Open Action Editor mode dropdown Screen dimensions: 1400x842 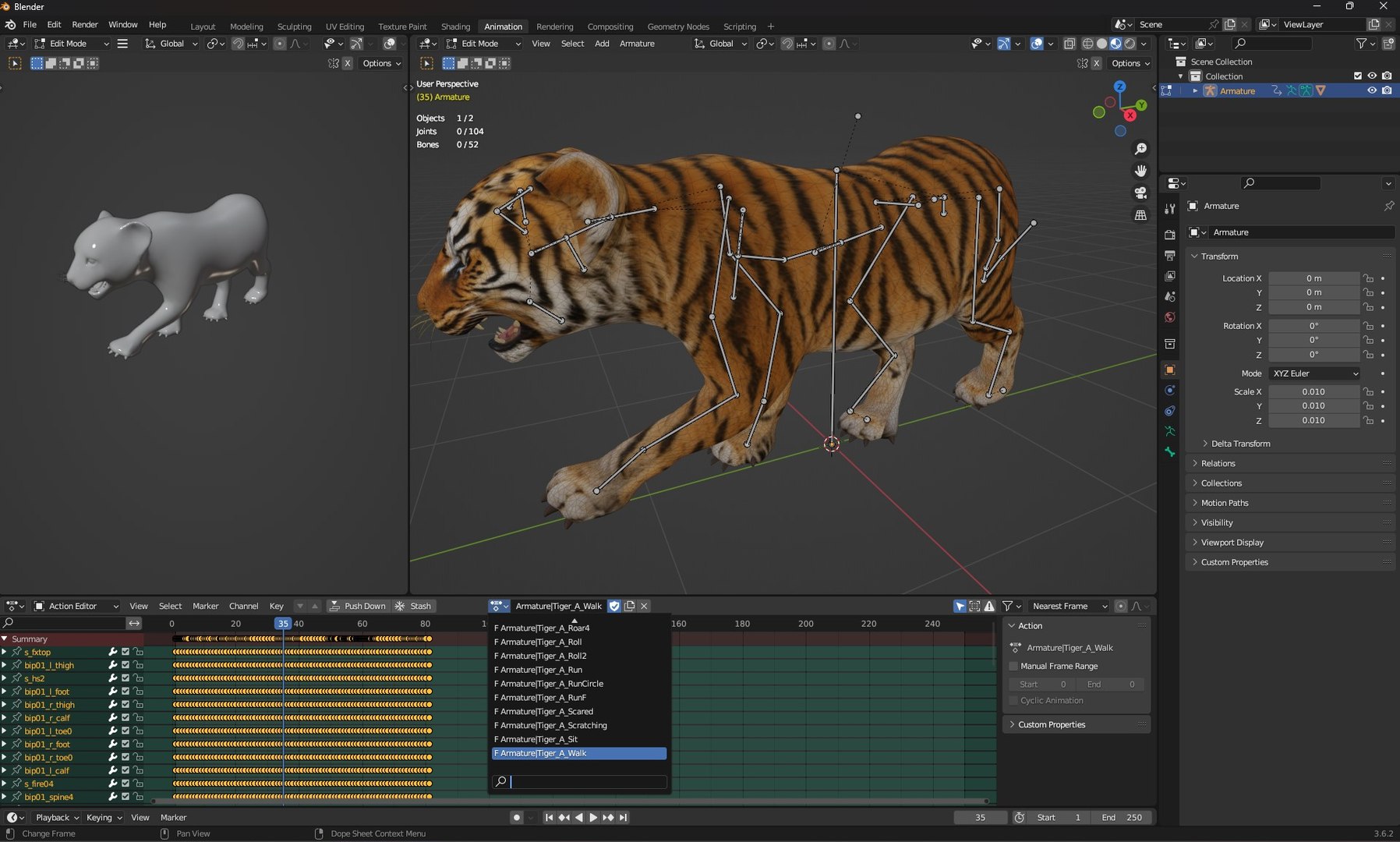76,606
